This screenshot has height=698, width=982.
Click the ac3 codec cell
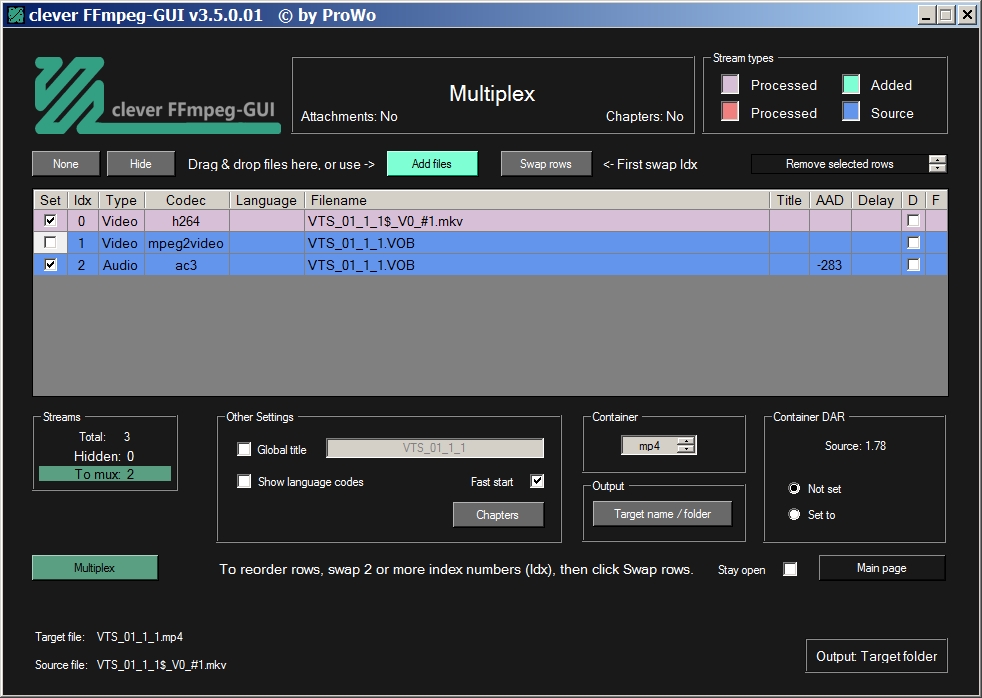pos(186,265)
